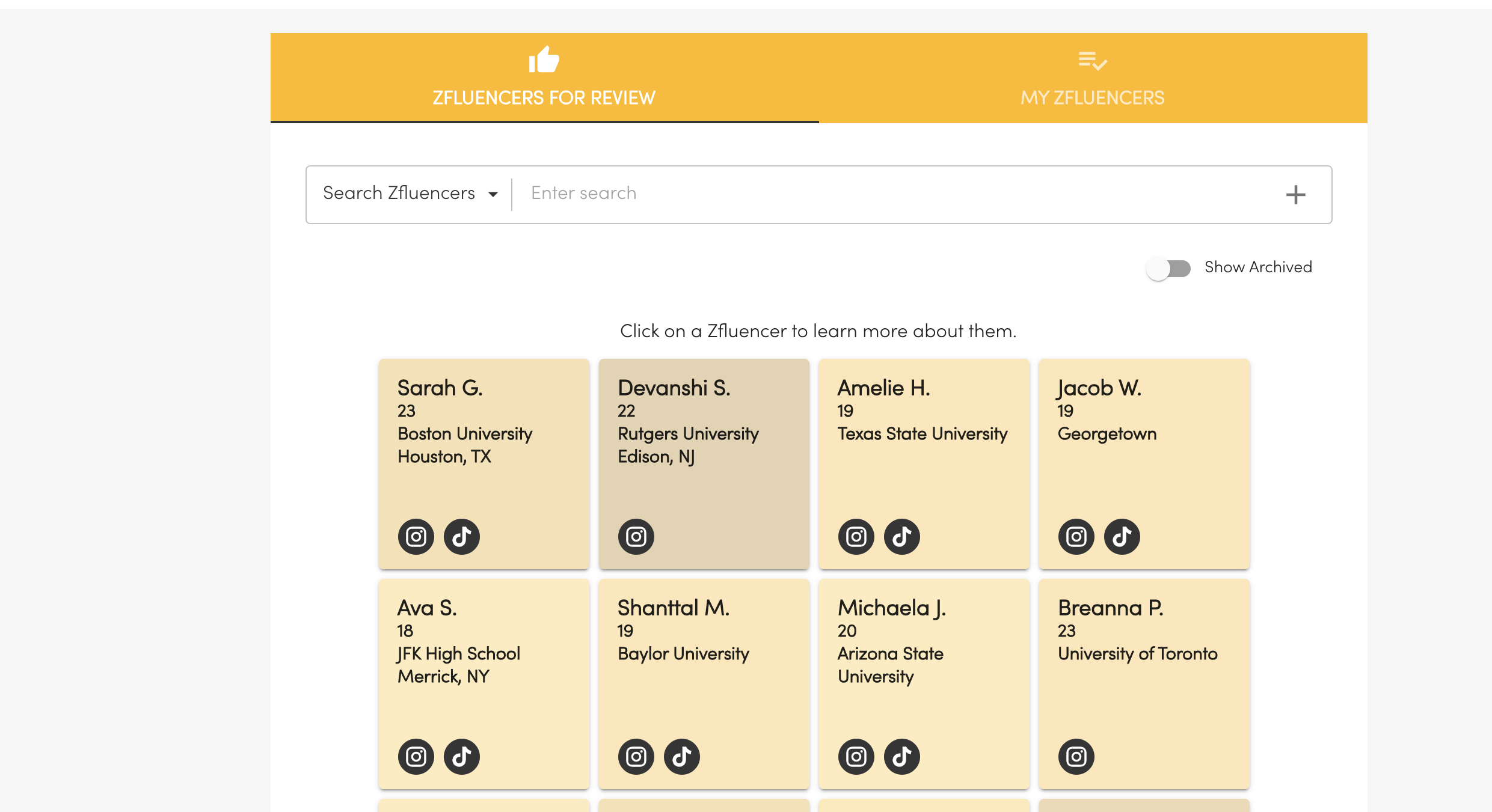The width and height of the screenshot is (1492, 812).
Task: Open Breanna P.'s profile card
Action: pyautogui.click(x=1144, y=684)
